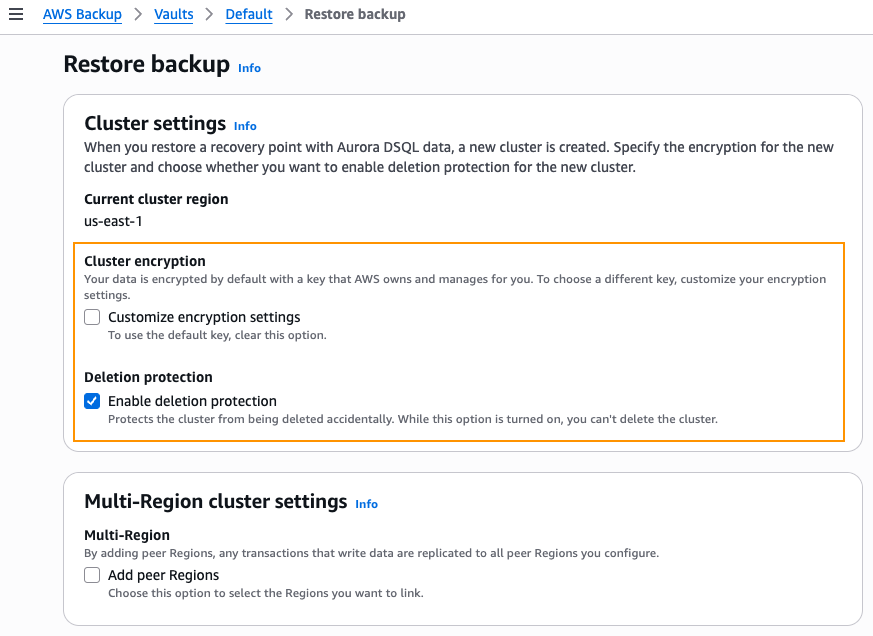873x636 pixels.
Task: Navigate to AWS Backup via breadcrumb
Action: click(82, 14)
